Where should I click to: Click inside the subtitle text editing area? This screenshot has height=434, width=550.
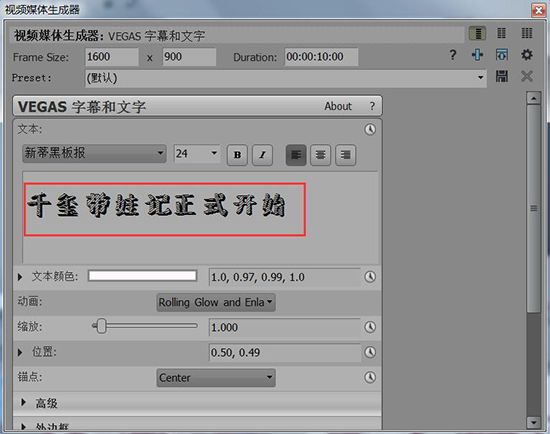[200, 218]
